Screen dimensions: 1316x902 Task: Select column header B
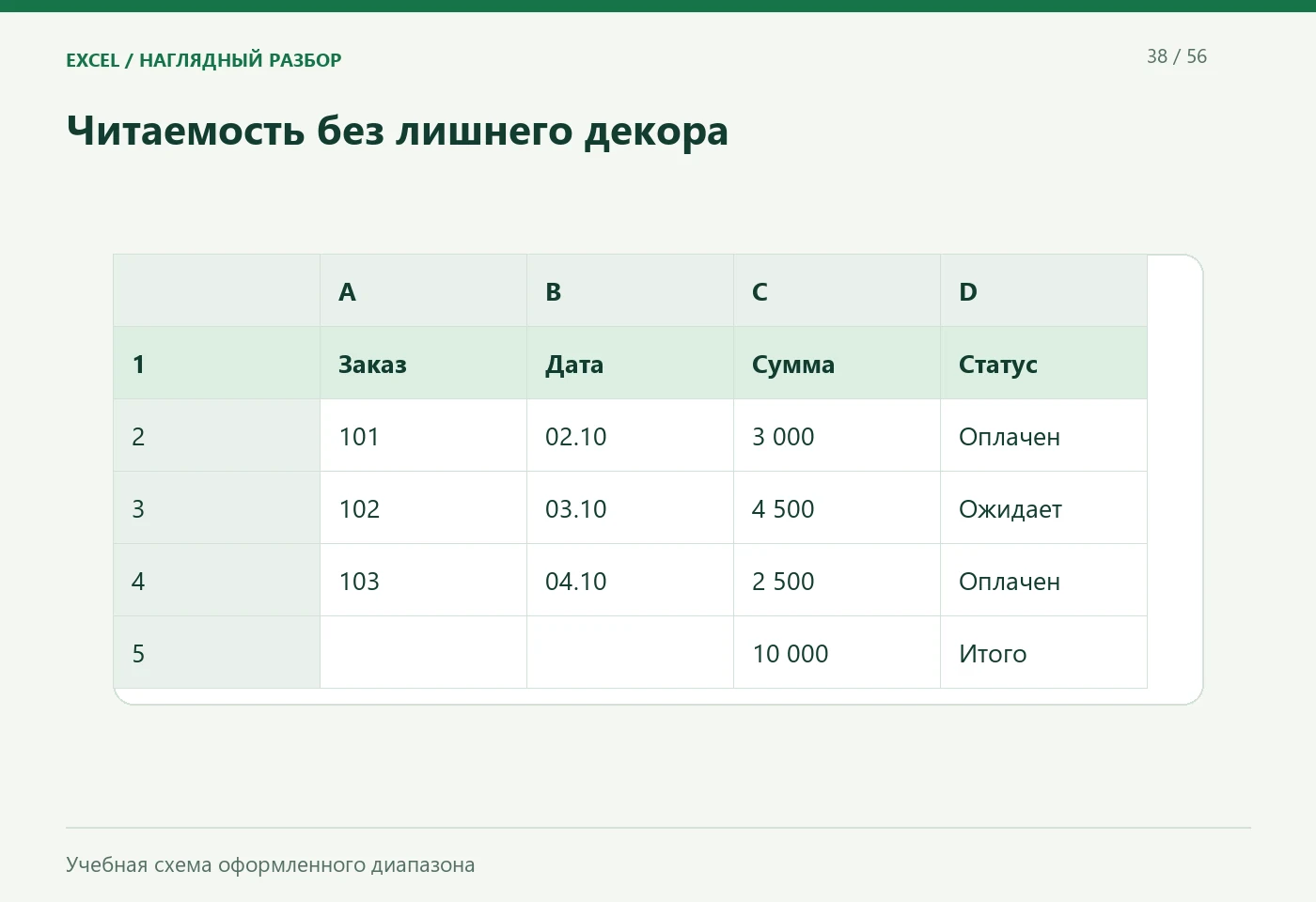point(630,291)
